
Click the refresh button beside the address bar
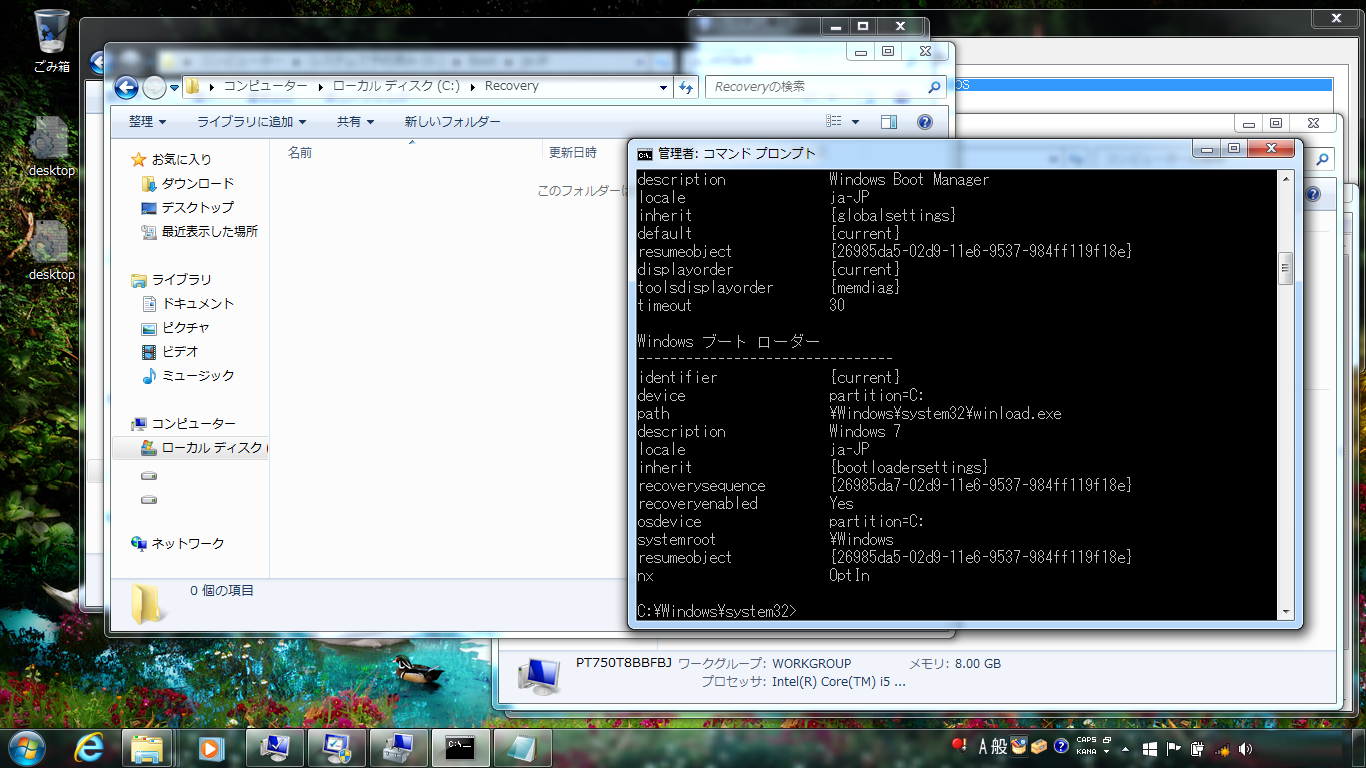(686, 87)
